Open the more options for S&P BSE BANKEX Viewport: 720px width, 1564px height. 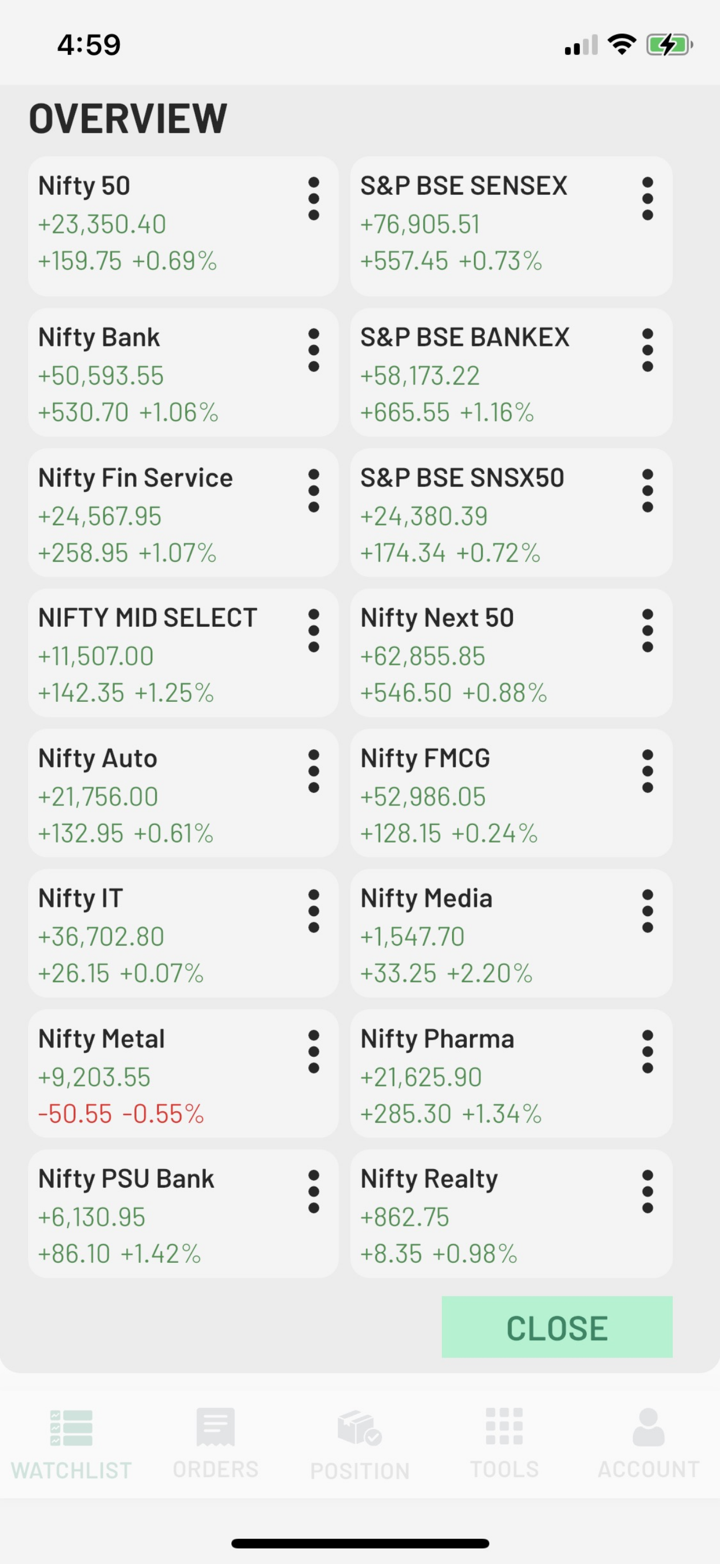click(647, 351)
